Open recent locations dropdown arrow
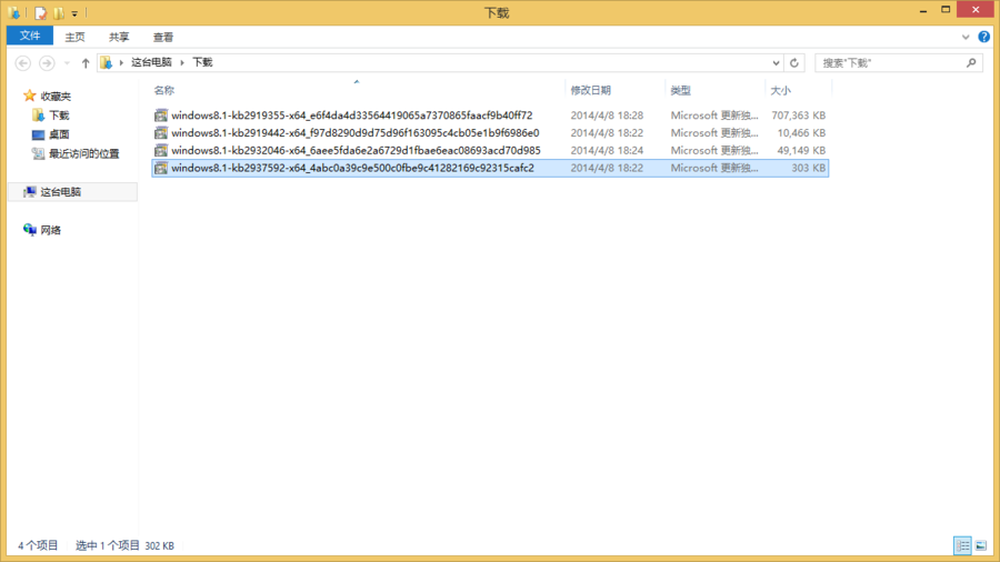Screen dimensions: 1000x562 pyautogui.click(x=67, y=63)
